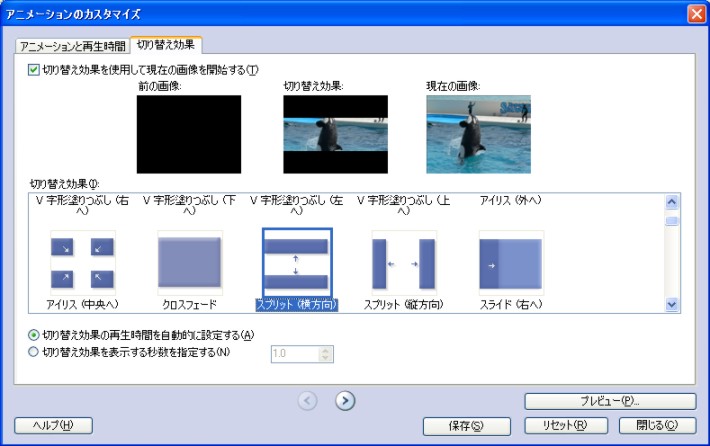Decrease seconds with spinner down arrow
The width and height of the screenshot is (710, 446).
point(325,358)
